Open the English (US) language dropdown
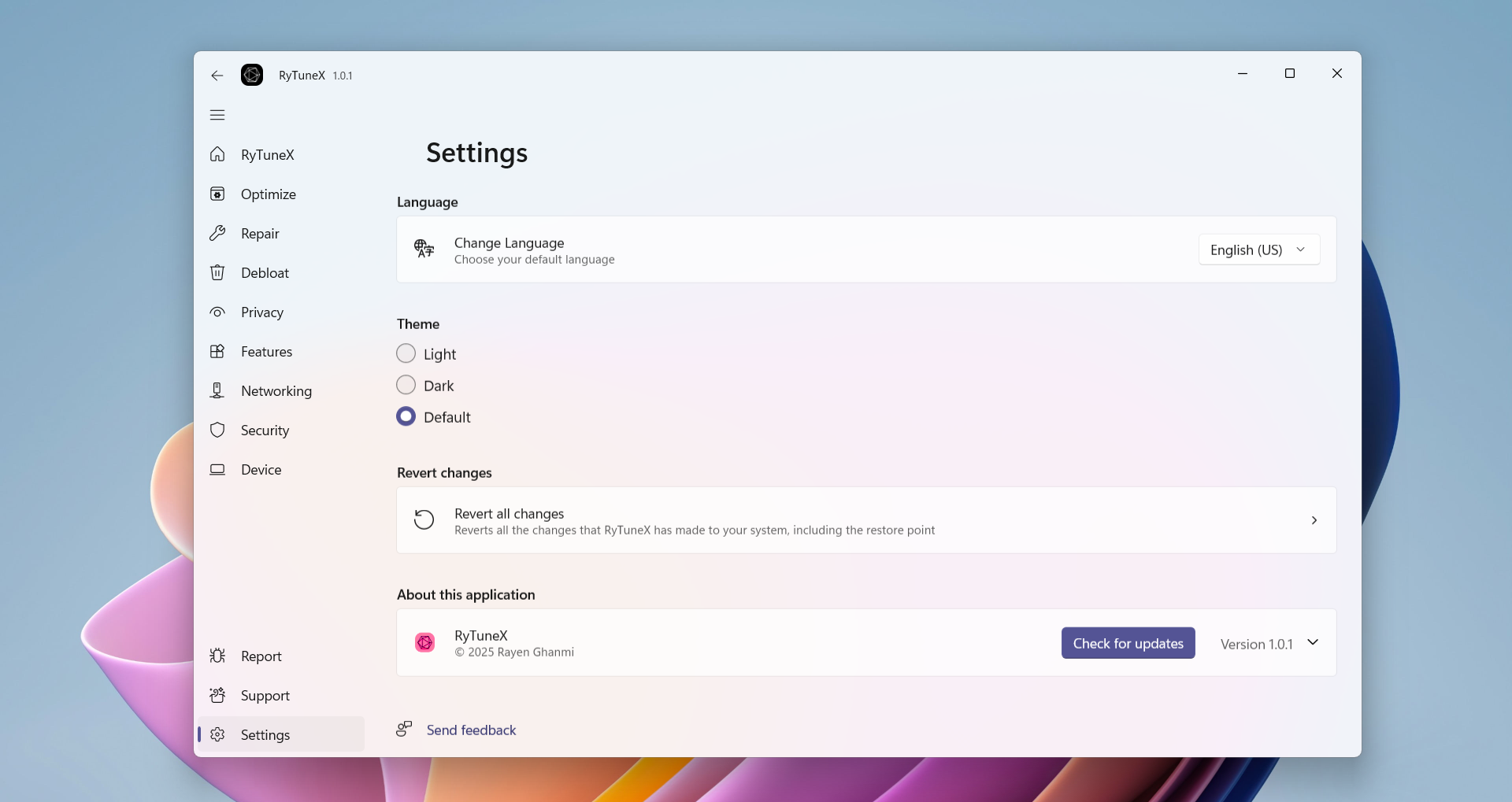Viewport: 1512px width, 802px height. (x=1258, y=249)
